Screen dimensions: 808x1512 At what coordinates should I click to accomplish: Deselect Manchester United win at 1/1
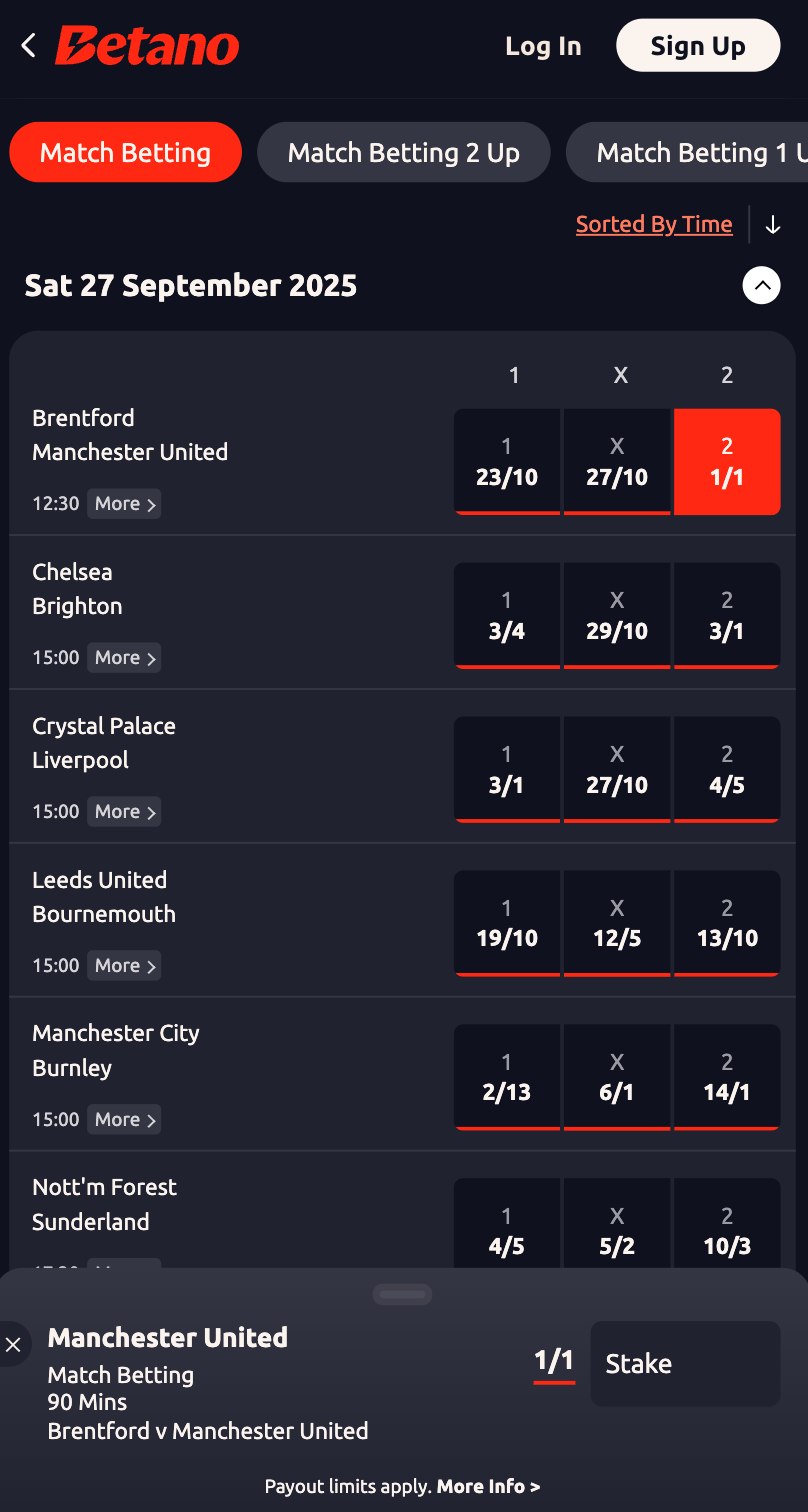(x=727, y=462)
